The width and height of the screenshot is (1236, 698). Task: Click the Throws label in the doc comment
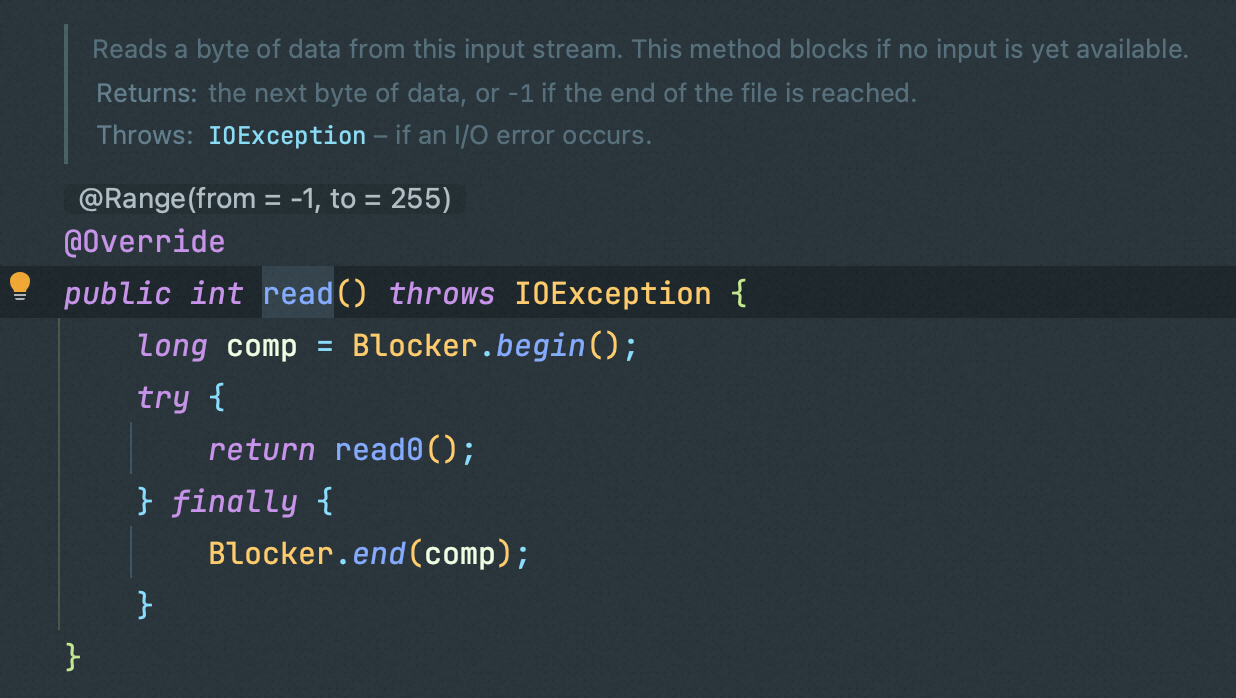[x=145, y=136]
